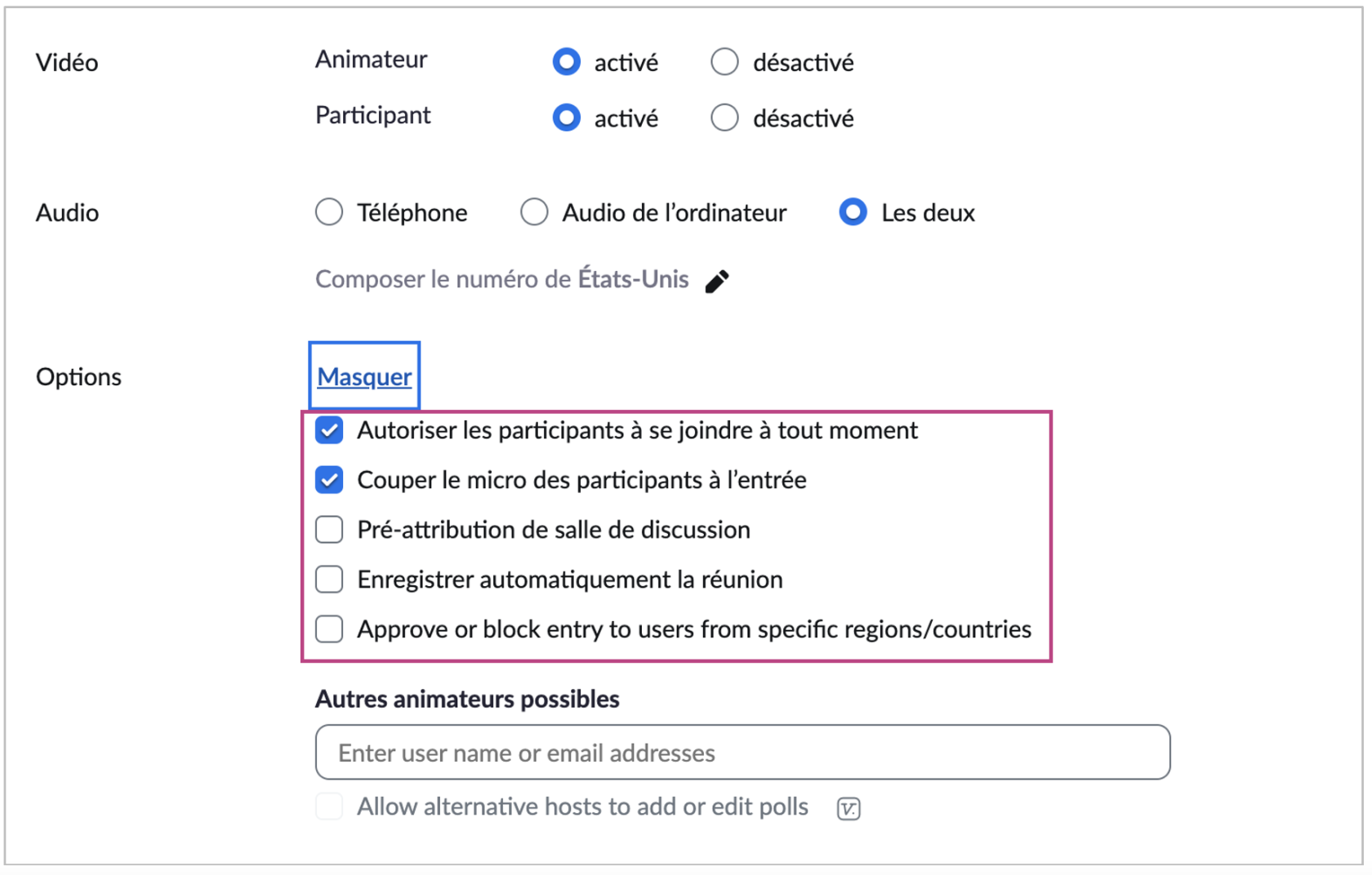Viewport: 1372px width, 875px height.
Task: Select Animateur video activé radio button
Action: tap(566, 62)
